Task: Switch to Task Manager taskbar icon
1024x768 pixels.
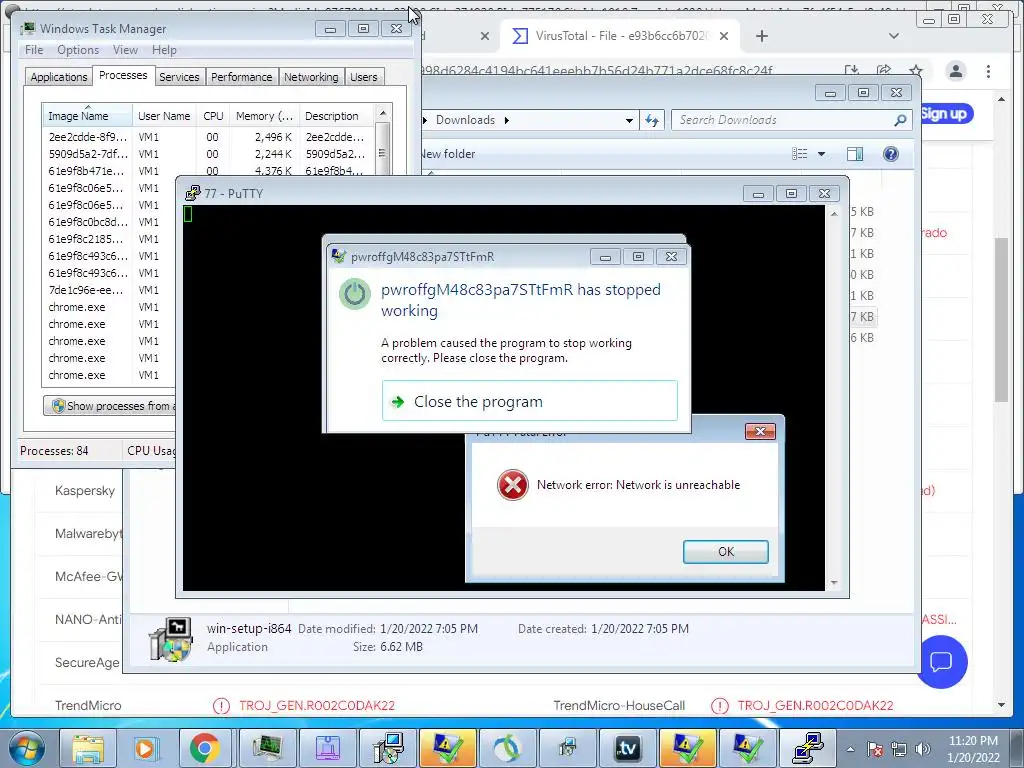Action: pyautogui.click(x=266, y=748)
